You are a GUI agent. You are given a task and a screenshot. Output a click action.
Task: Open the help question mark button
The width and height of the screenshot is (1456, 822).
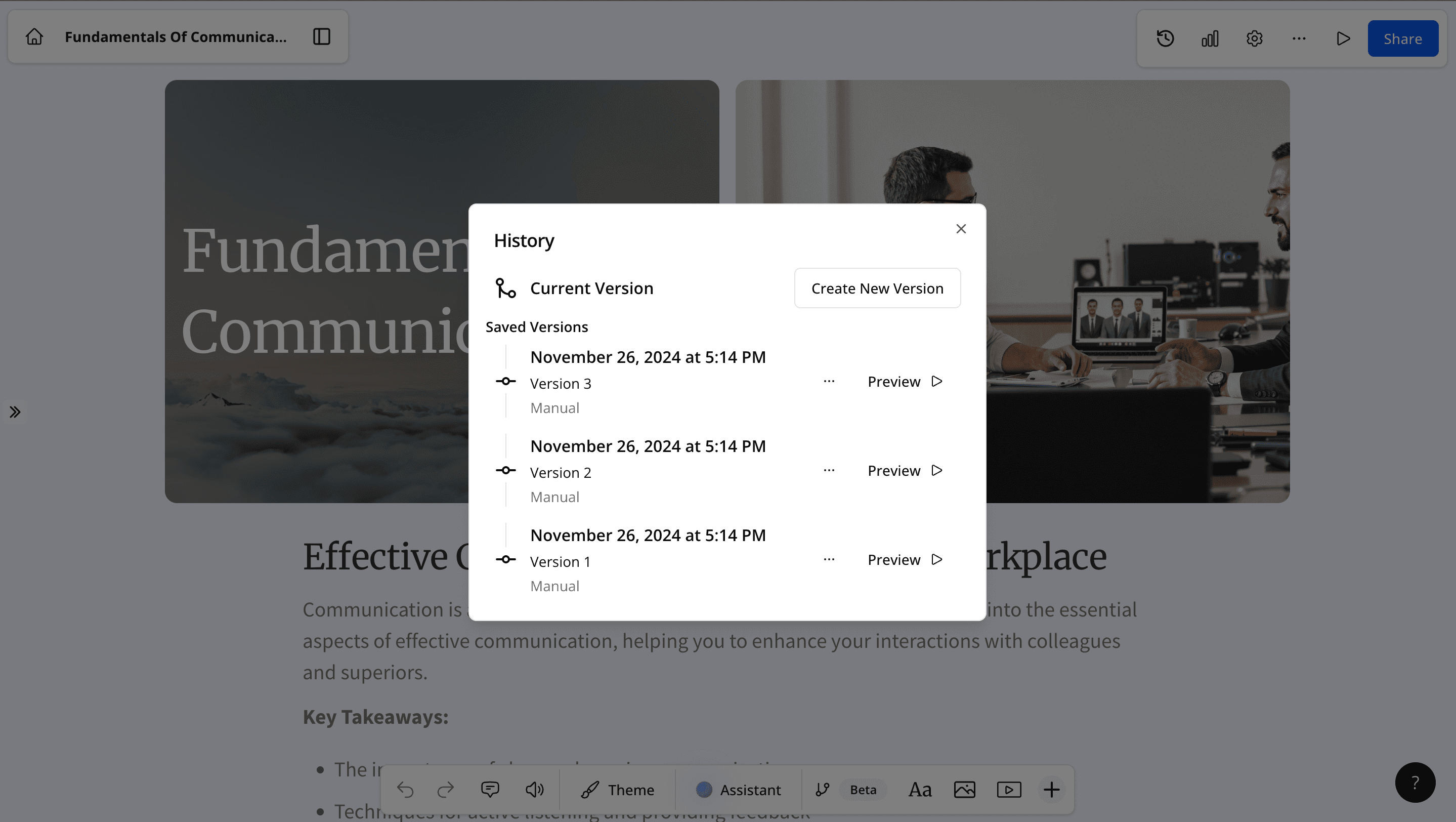1416,783
